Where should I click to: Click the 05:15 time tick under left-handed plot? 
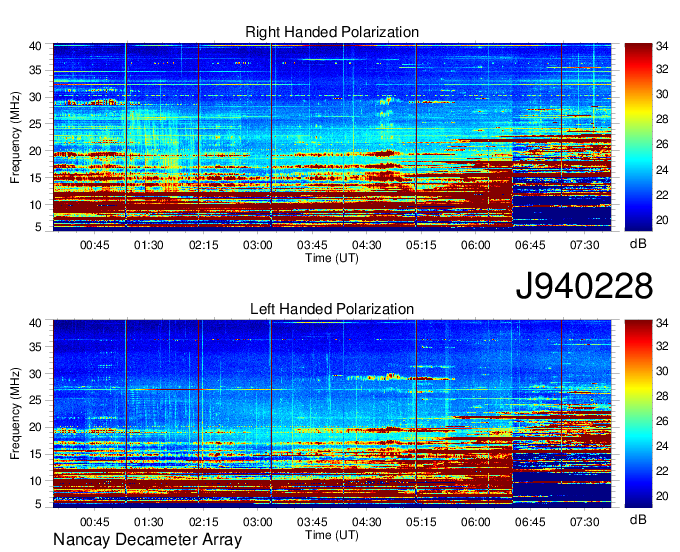pos(421,522)
